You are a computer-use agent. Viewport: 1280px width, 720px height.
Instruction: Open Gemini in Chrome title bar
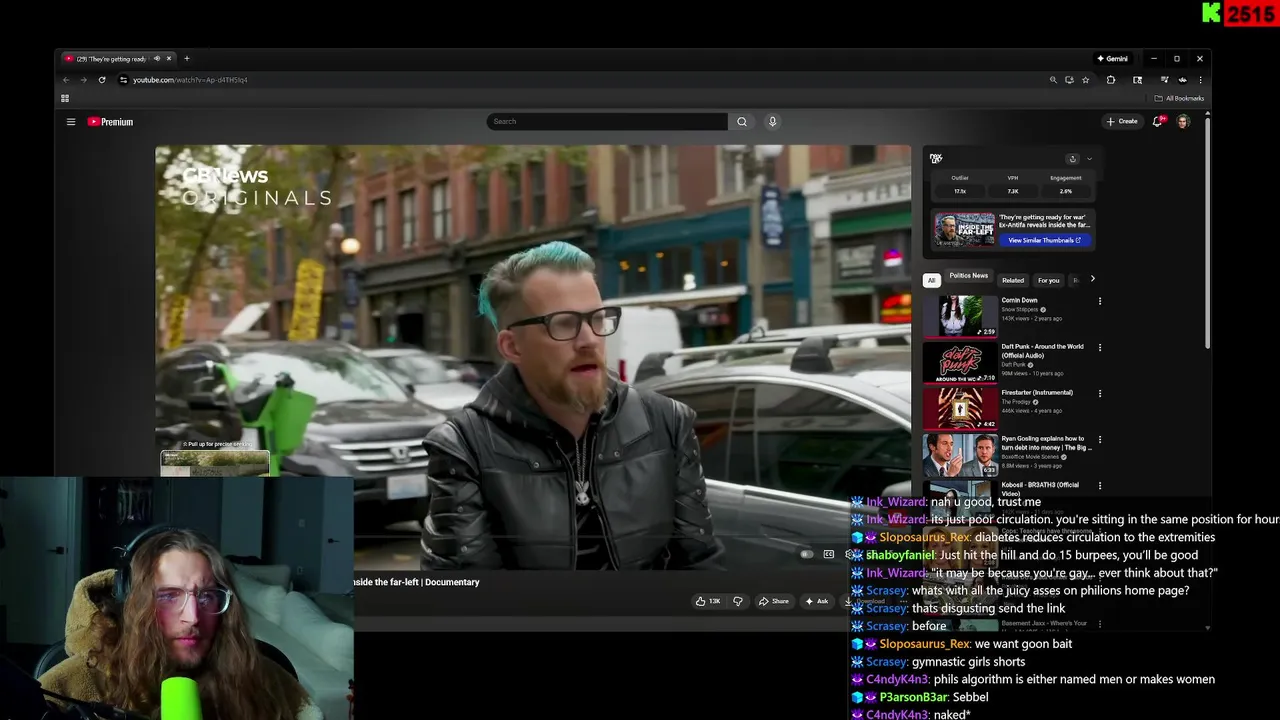coord(1112,59)
